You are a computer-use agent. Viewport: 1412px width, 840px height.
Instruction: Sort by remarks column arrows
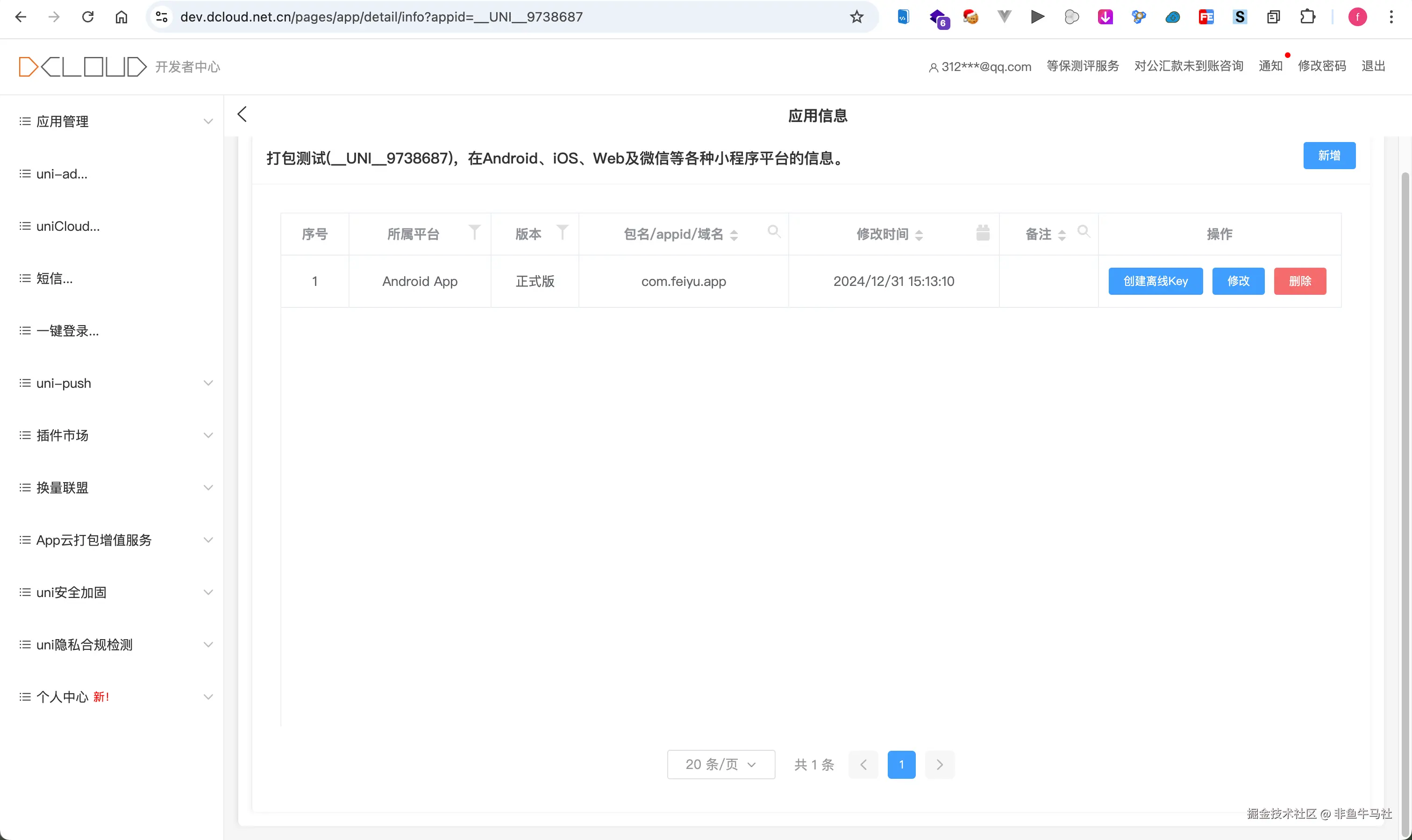[x=1062, y=235]
